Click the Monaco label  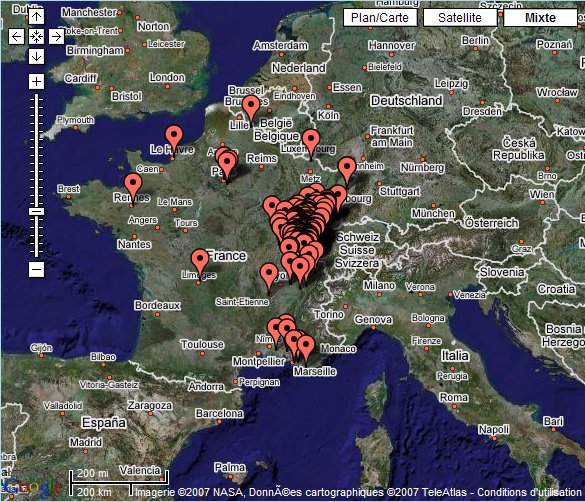click(x=338, y=348)
